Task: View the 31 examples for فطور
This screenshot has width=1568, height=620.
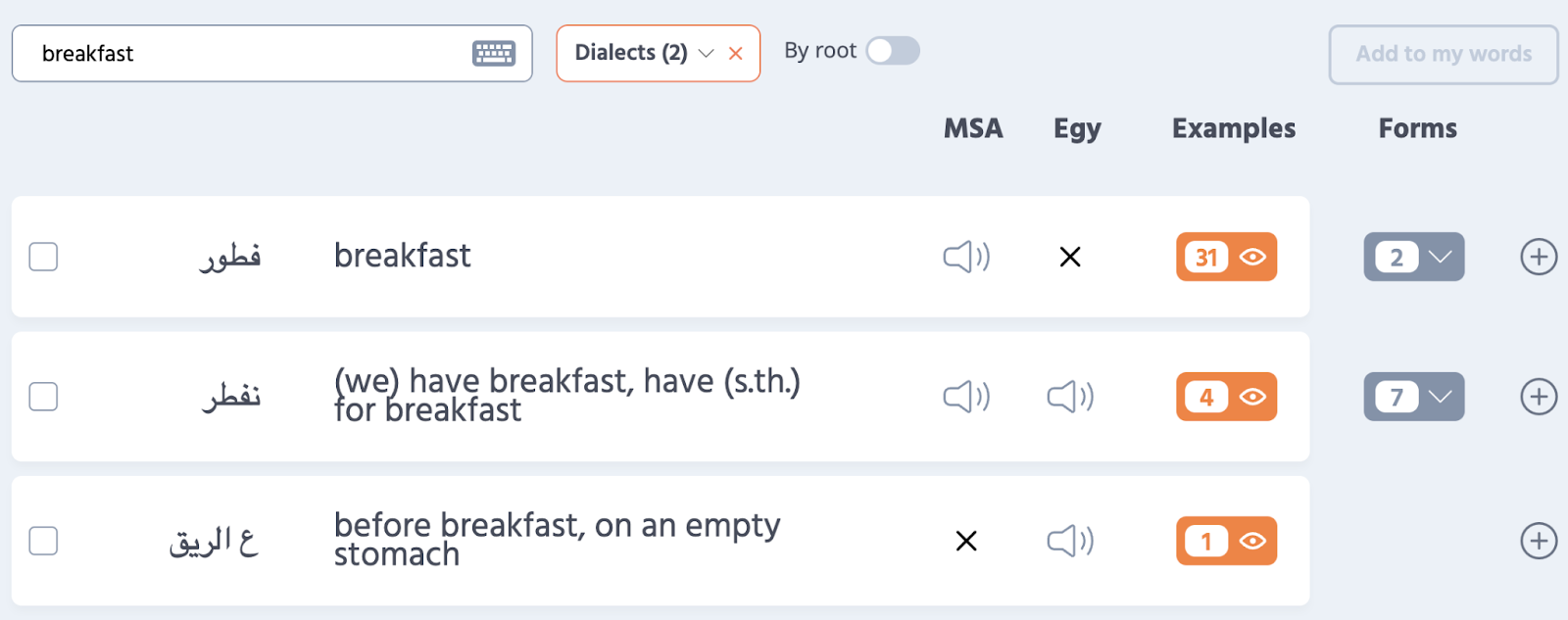Action: (1226, 257)
